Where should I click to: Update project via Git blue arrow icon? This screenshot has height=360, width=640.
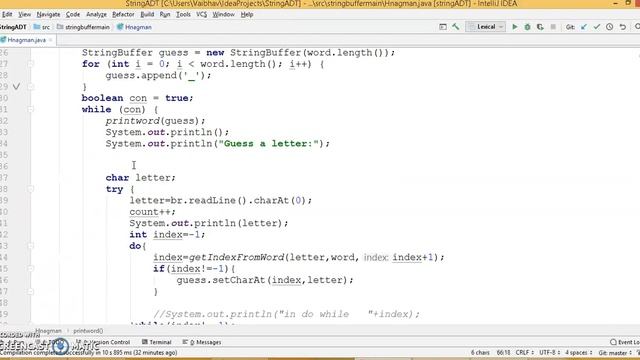(584, 27)
